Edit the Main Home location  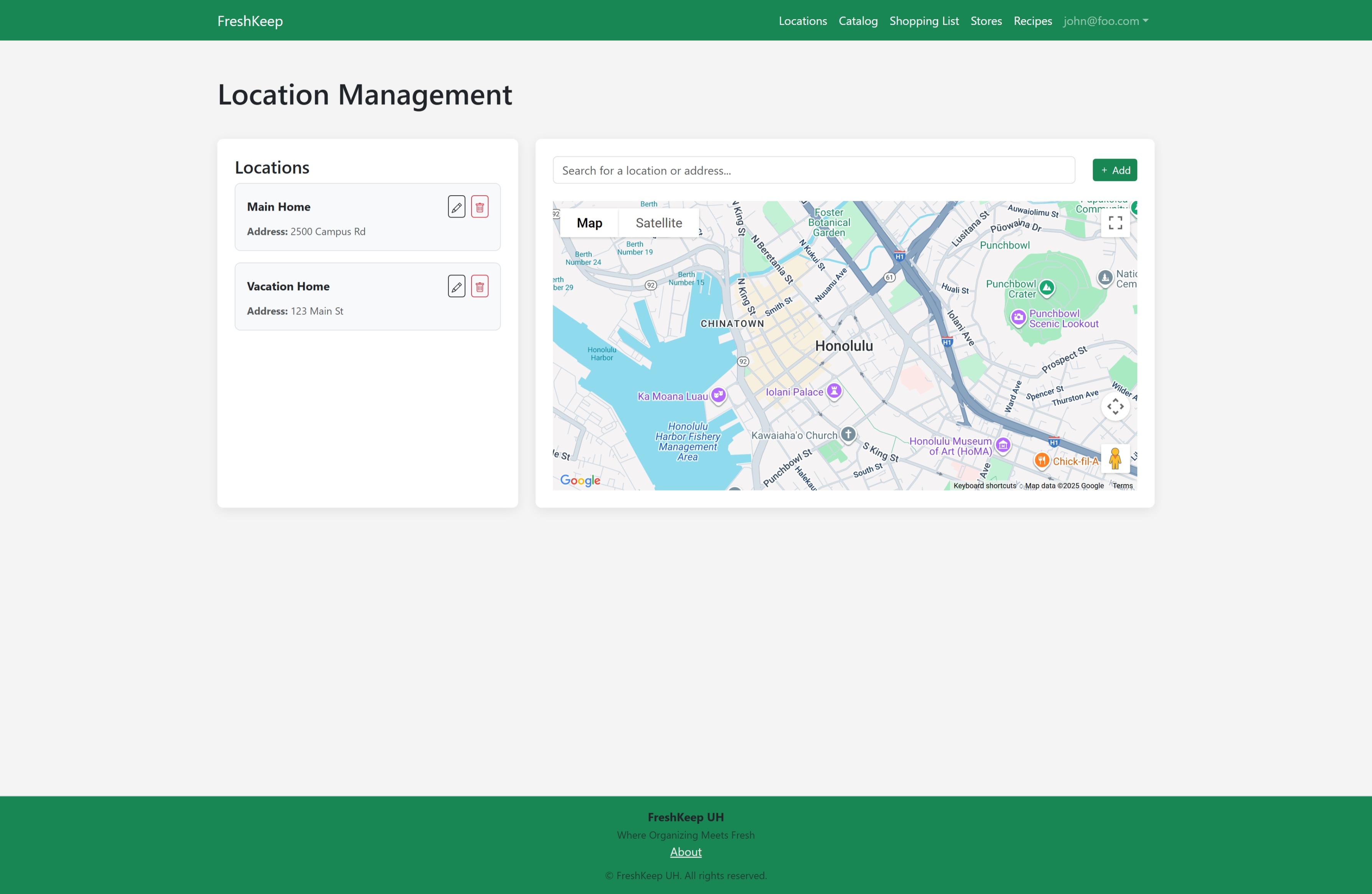click(456, 206)
